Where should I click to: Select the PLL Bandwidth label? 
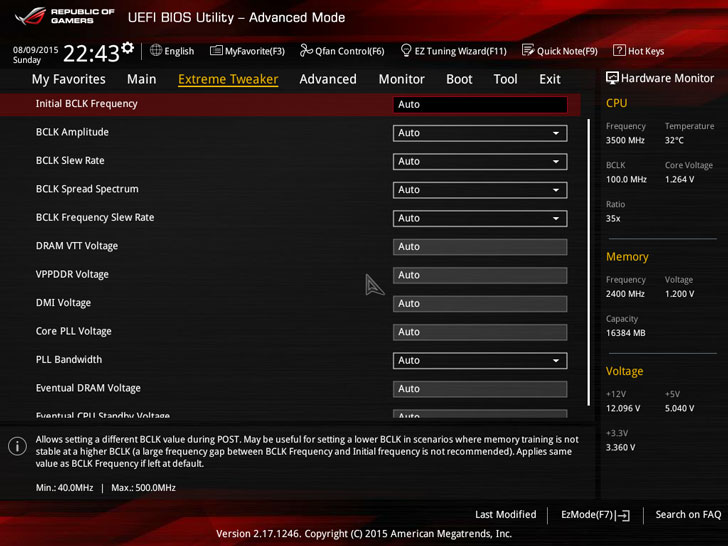tap(69, 359)
